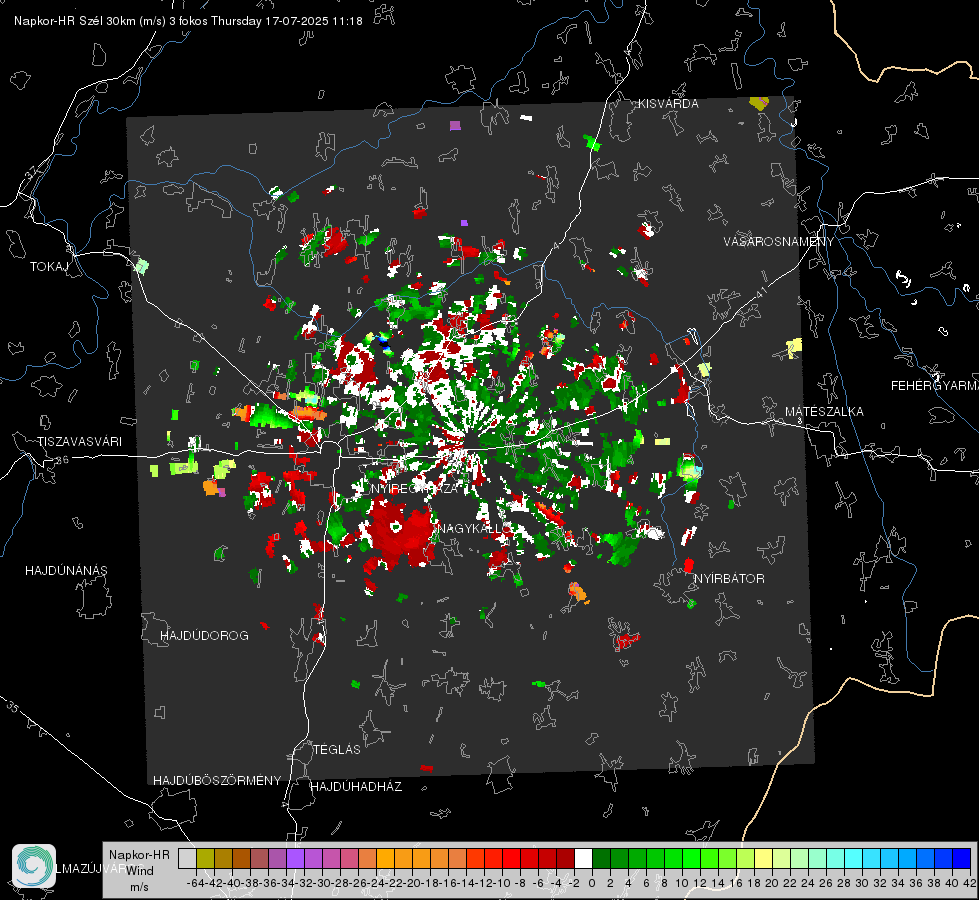Click the TÉGLÁS city label
This screenshot has height=900, width=979.
(337, 750)
